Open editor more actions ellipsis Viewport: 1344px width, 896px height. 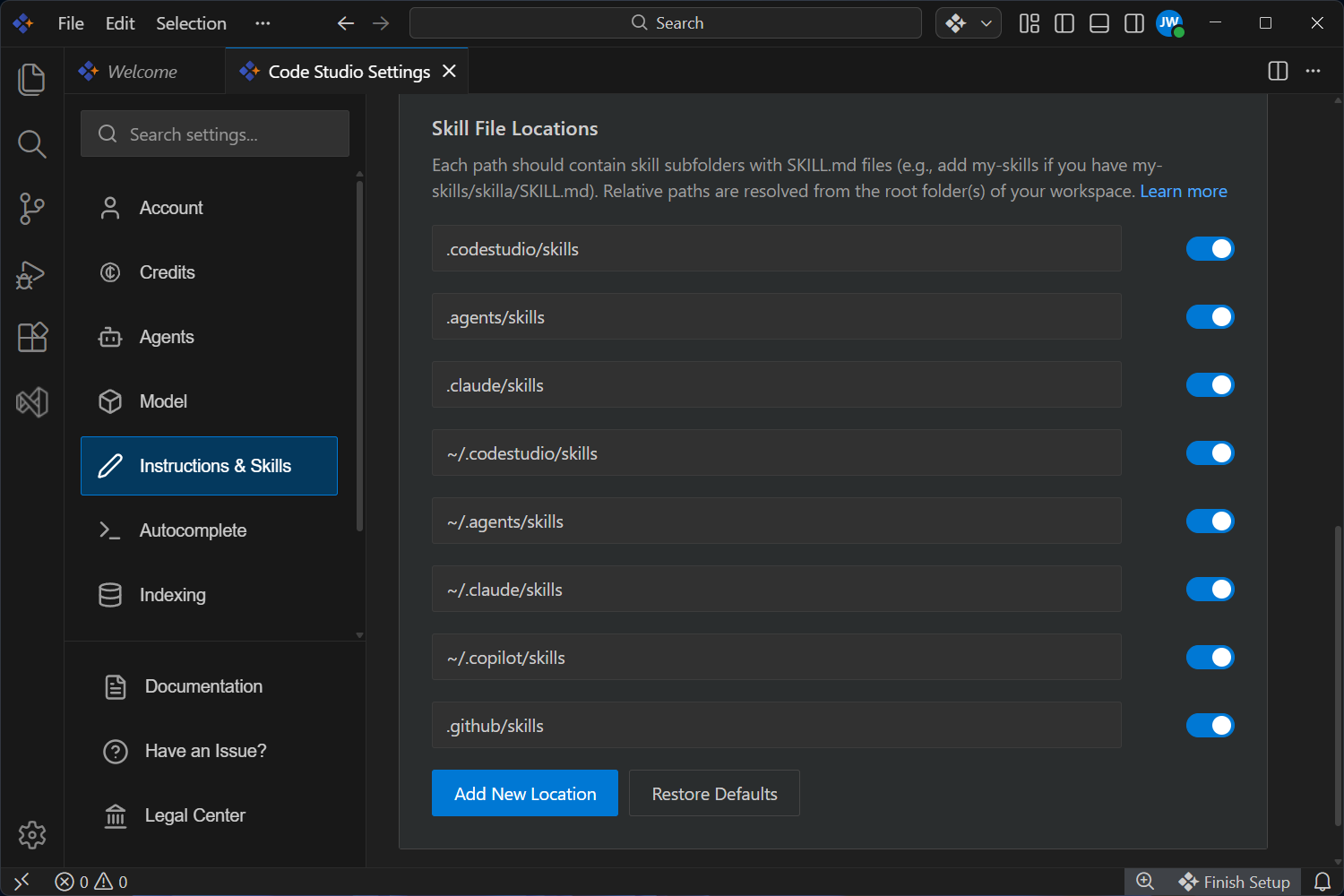pos(1314,71)
